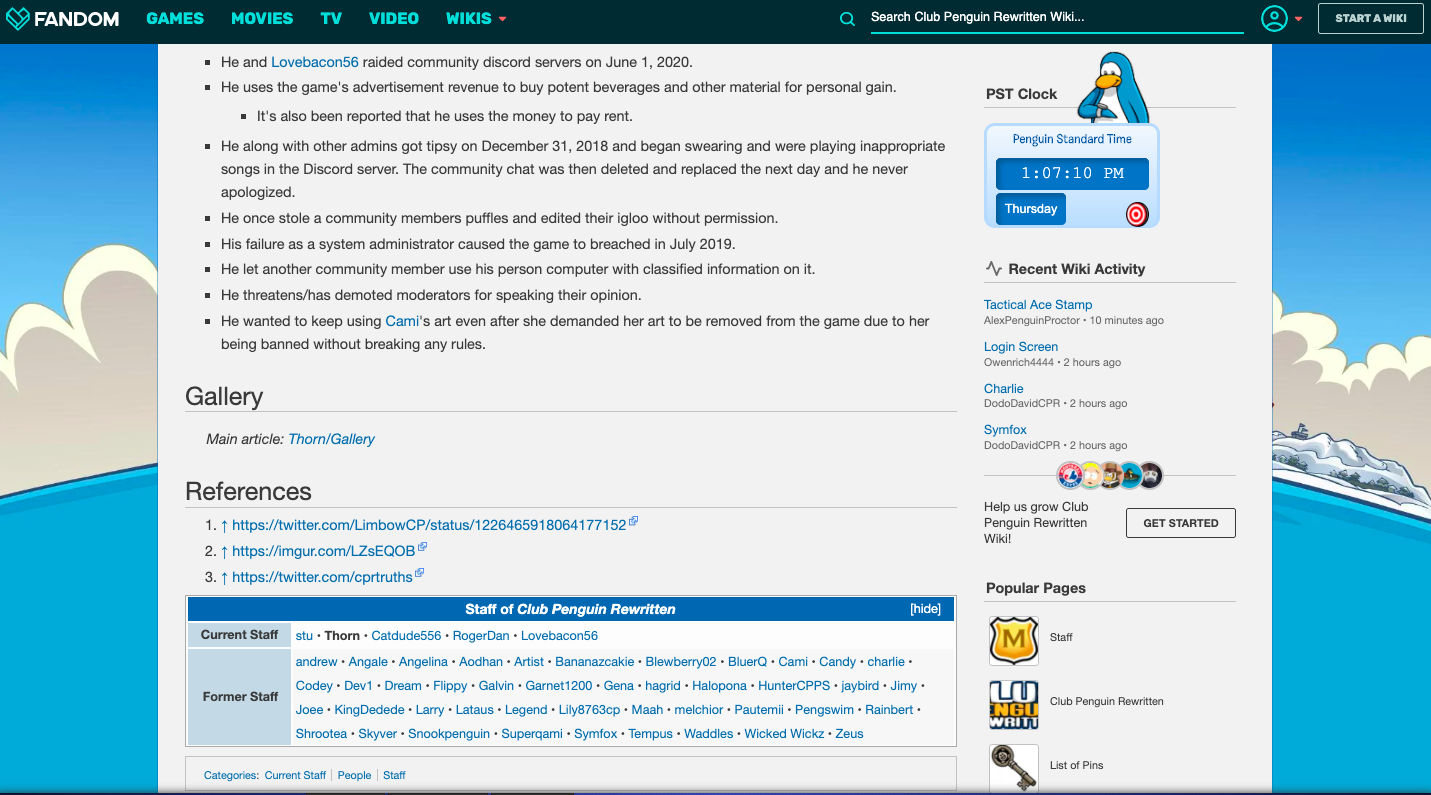Viewport: 1431px width, 795px height.
Task: Open RogerDan staff link
Action: [x=481, y=636]
